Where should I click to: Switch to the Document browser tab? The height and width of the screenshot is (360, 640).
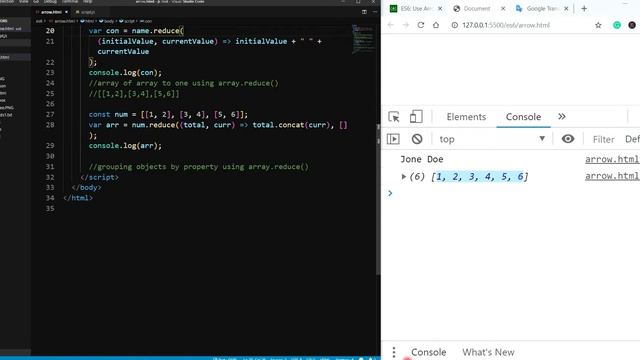pyautogui.click(x=476, y=9)
